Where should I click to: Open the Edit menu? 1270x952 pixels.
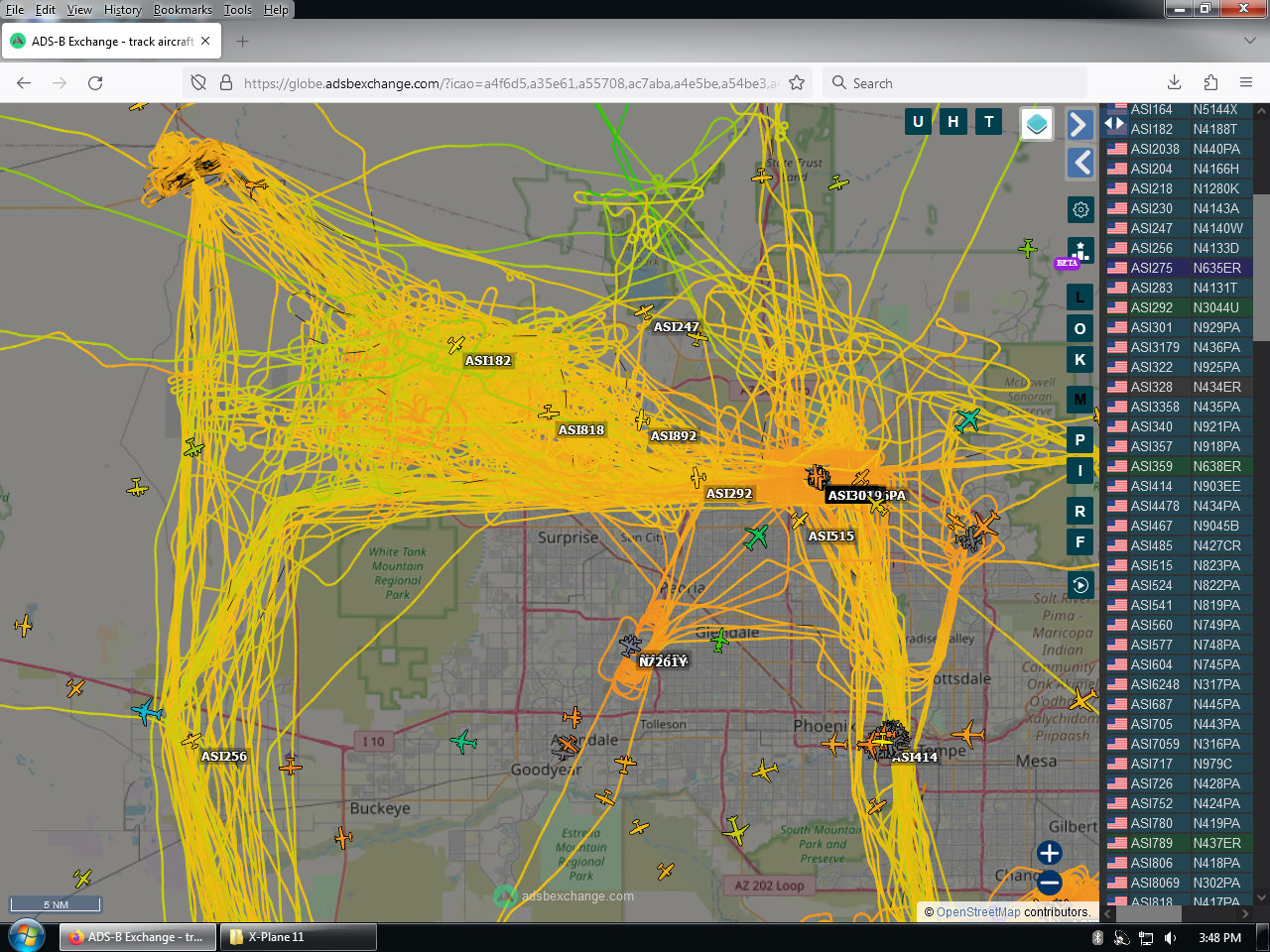tap(46, 10)
